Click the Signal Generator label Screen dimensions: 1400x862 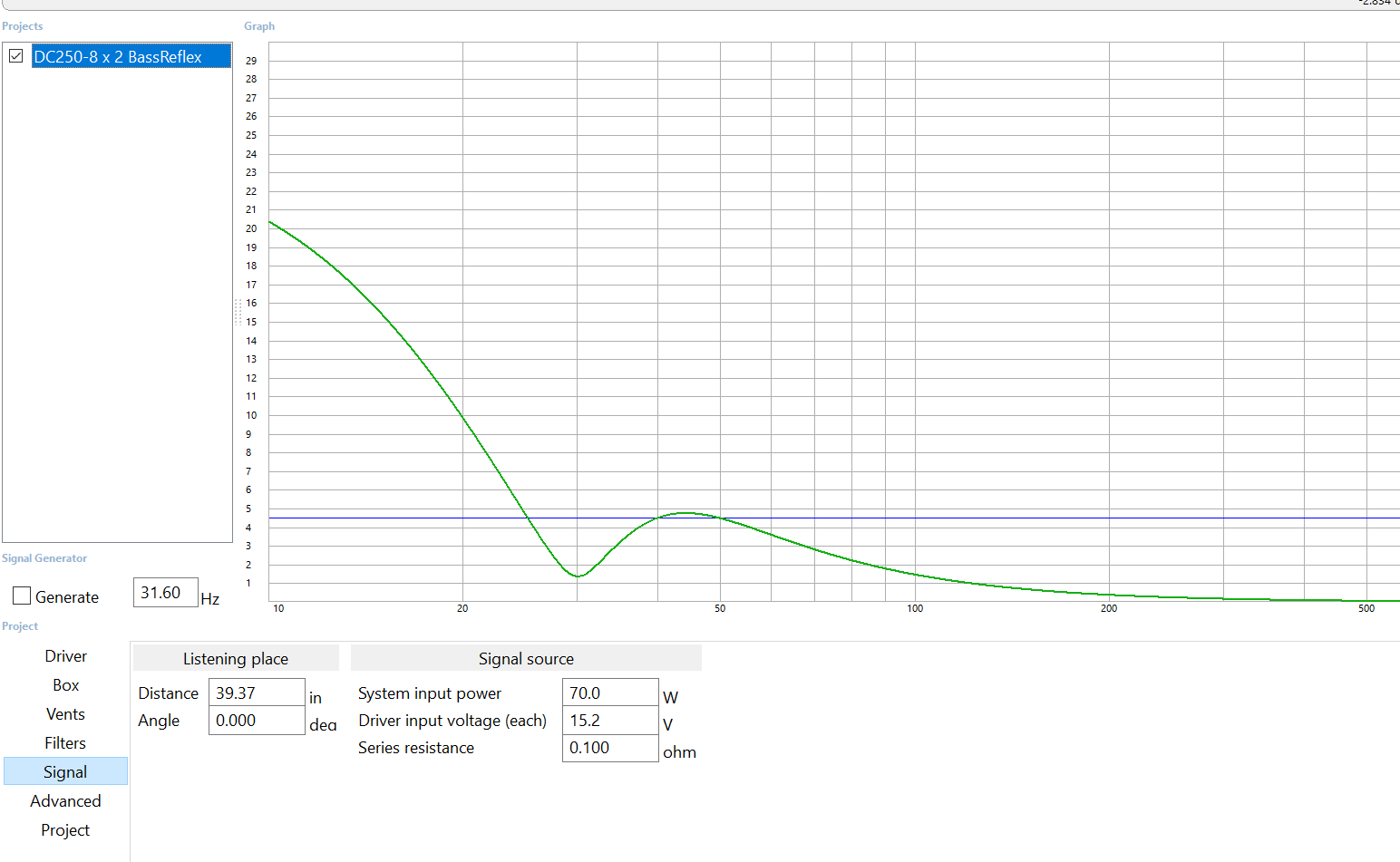pyautogui.click(x=44, y=558)
